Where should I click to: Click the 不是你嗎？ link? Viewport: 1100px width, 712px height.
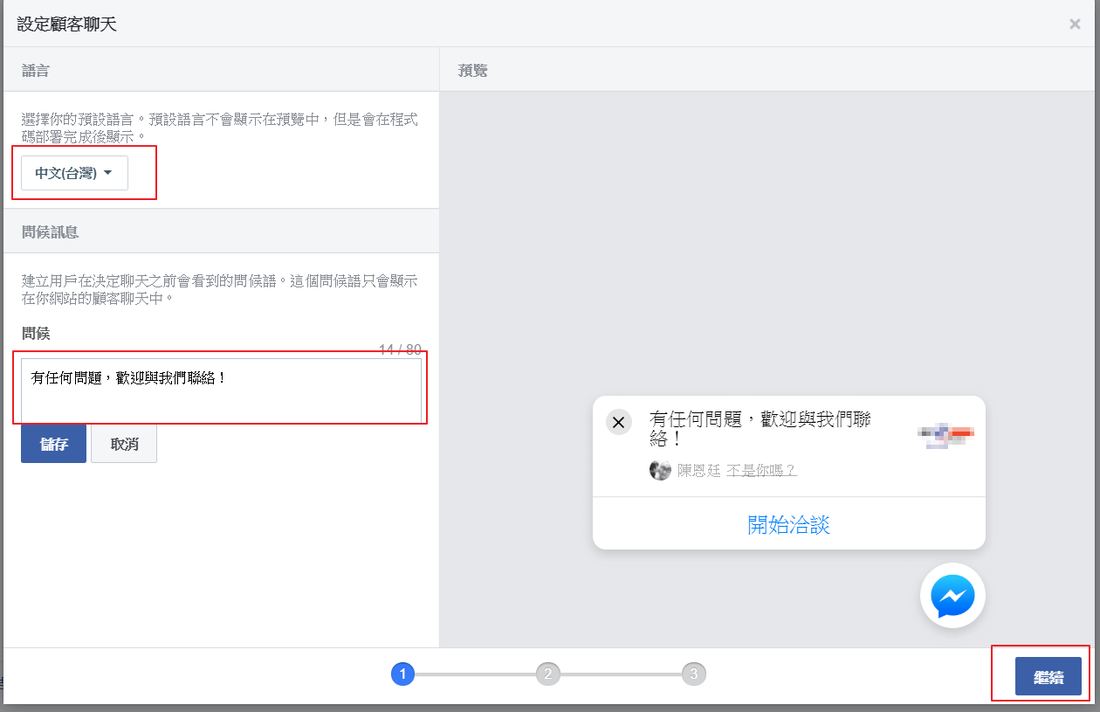click(x=761, y=471)
